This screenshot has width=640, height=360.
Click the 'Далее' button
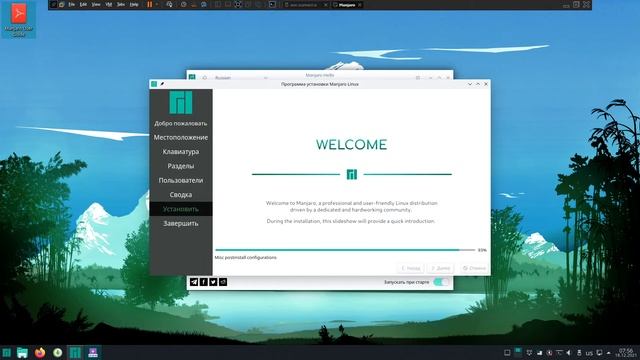pyautogui.click(x=440, y=268)
